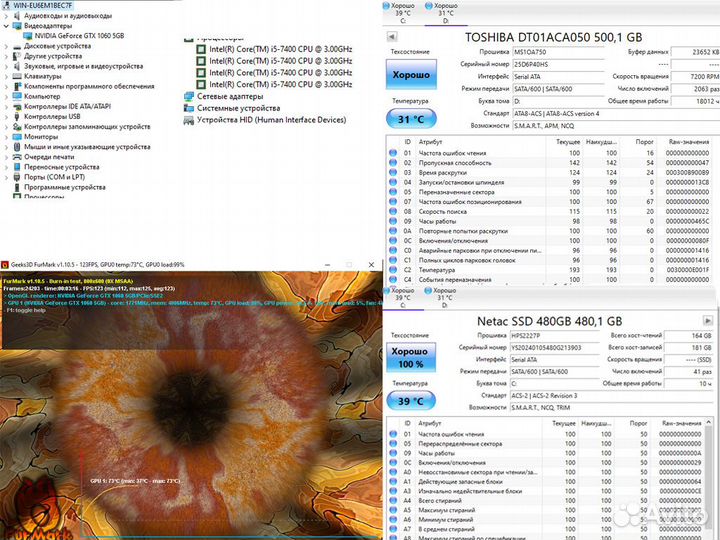The height and width of the screenshot is (540, 720).
Task: Collapse the Видеоадаптеры tree node
Action: point(5,26)
